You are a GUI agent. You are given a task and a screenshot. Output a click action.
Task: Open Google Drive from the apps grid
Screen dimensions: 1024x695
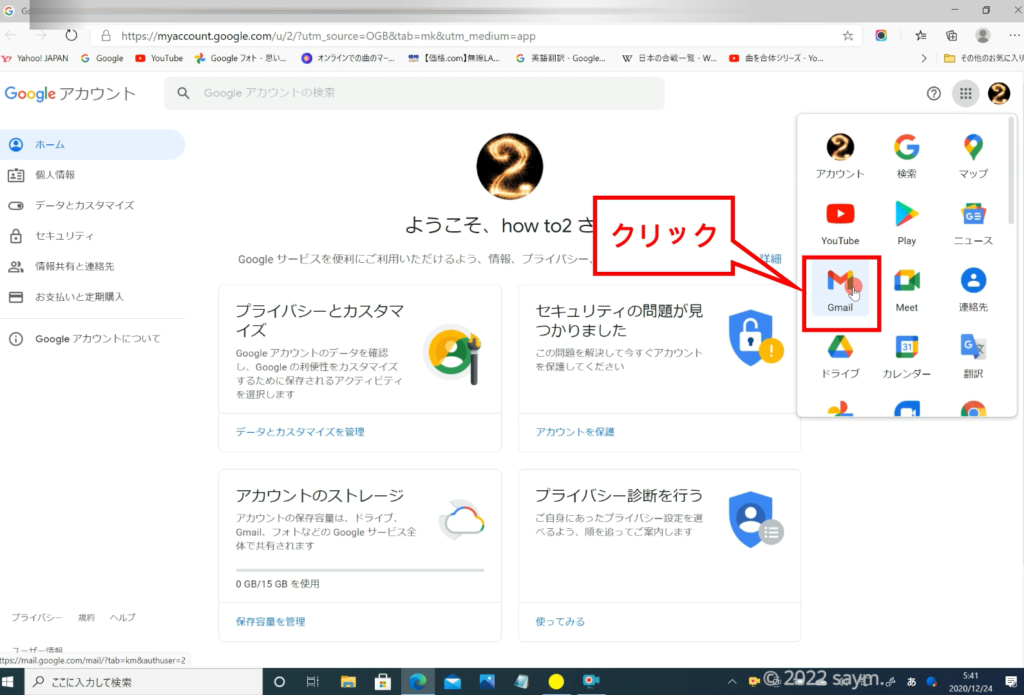pos(840,356)
